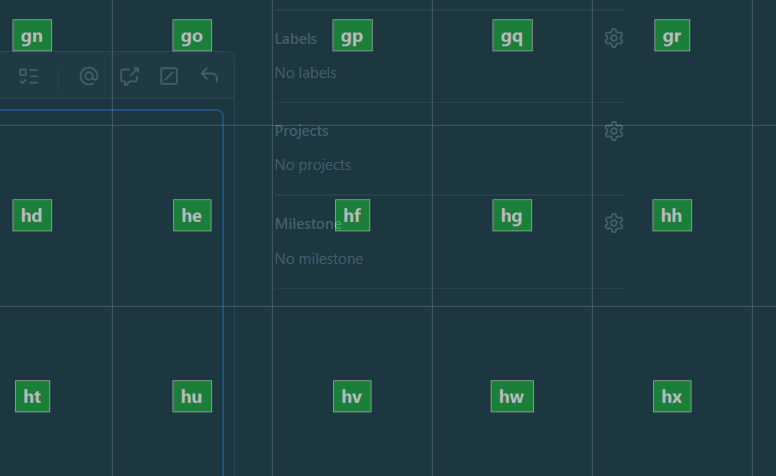Select the 'gr' grid hint label
Screen dimensions: 776x476
click(x=672, y=36)
